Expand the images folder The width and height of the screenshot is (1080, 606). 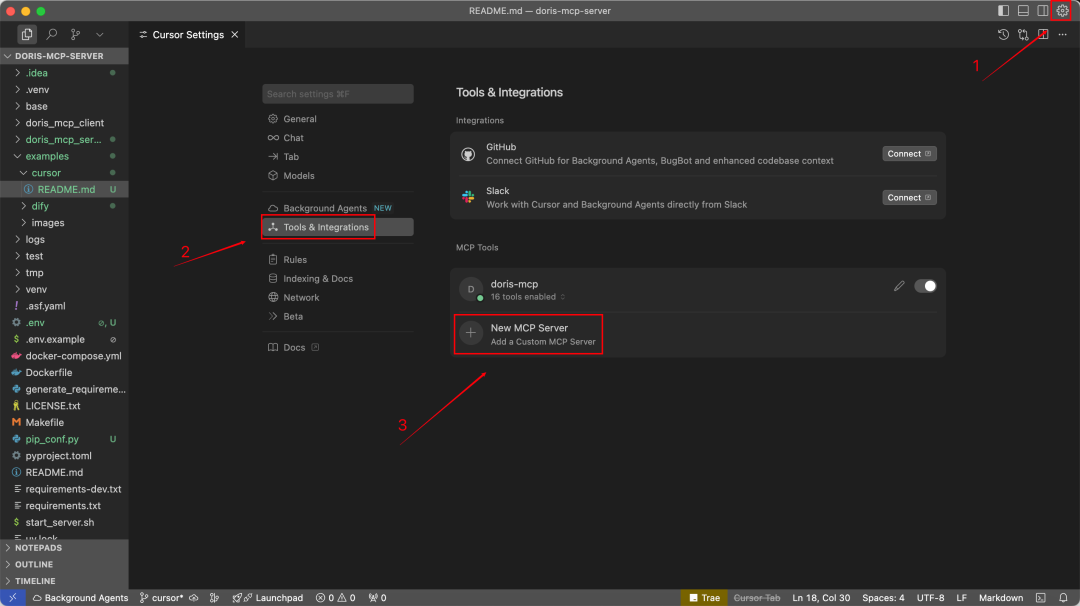point(64,222)
